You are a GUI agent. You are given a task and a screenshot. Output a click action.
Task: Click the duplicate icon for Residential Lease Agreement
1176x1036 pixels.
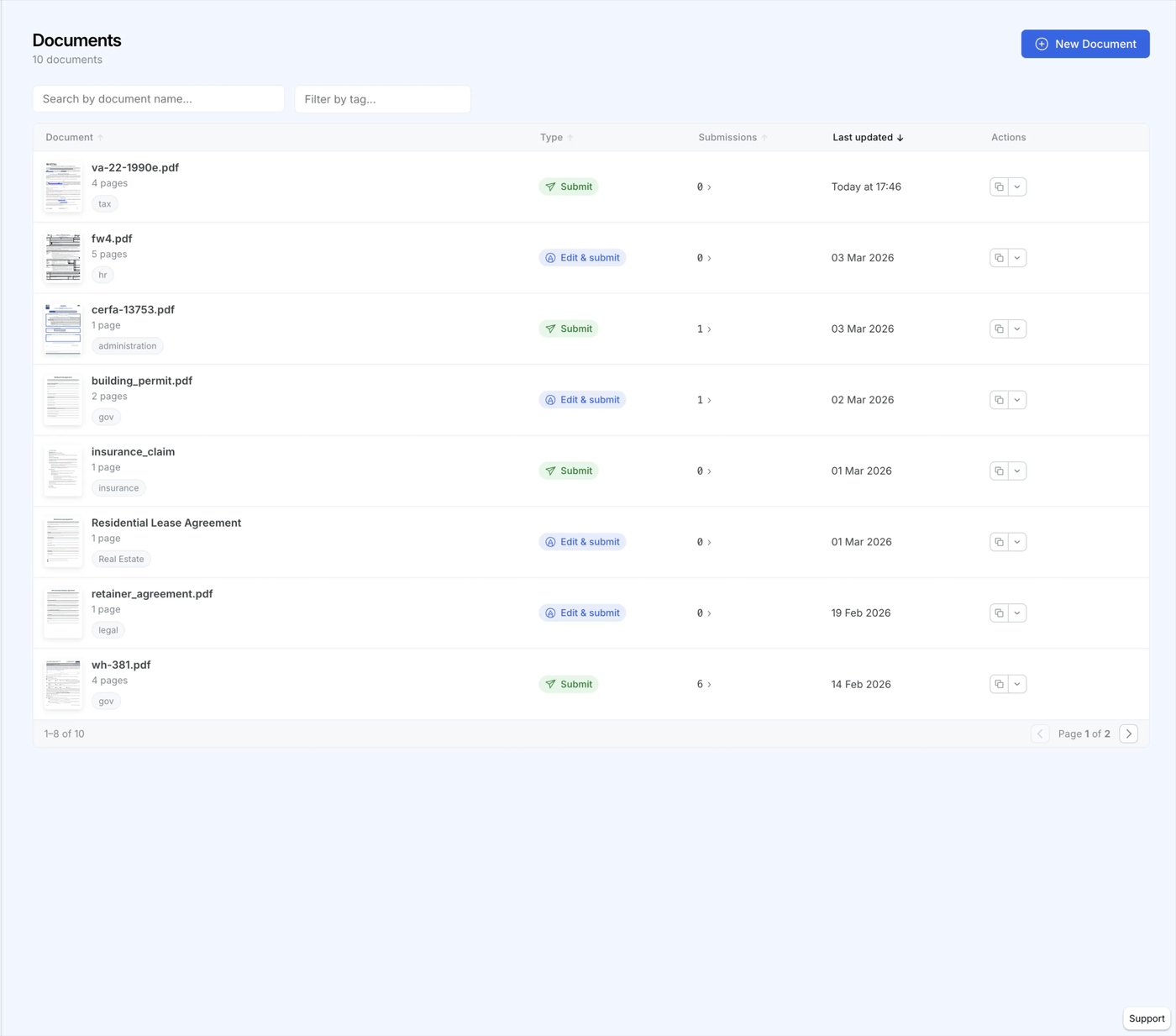998,542
